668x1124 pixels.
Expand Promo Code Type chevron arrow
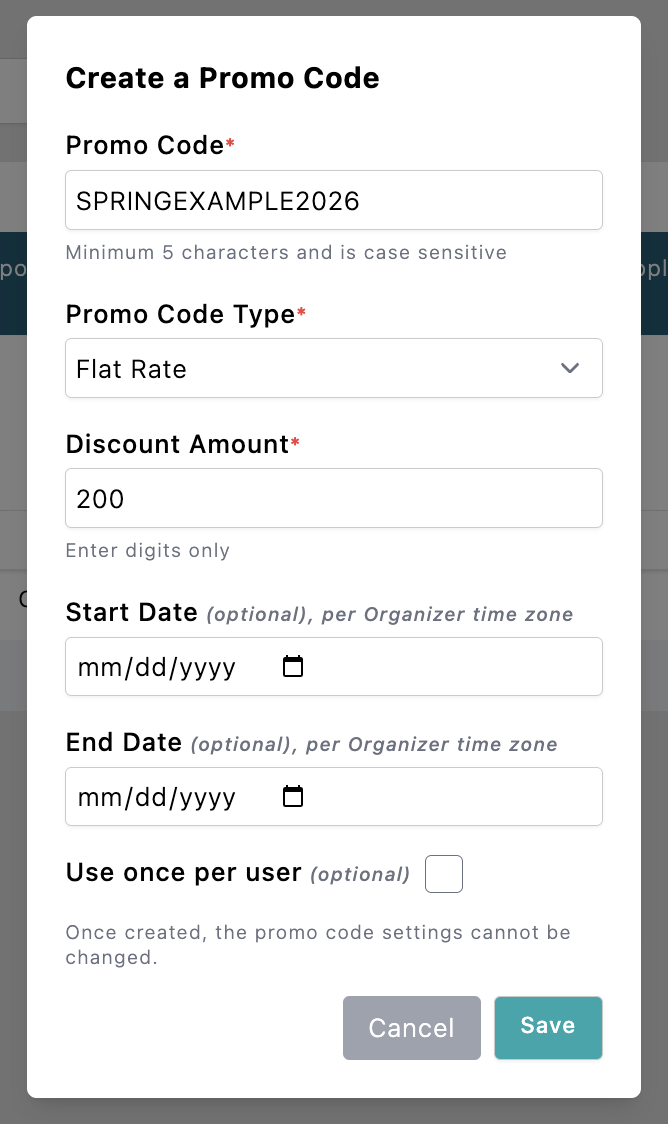point(570,368)
